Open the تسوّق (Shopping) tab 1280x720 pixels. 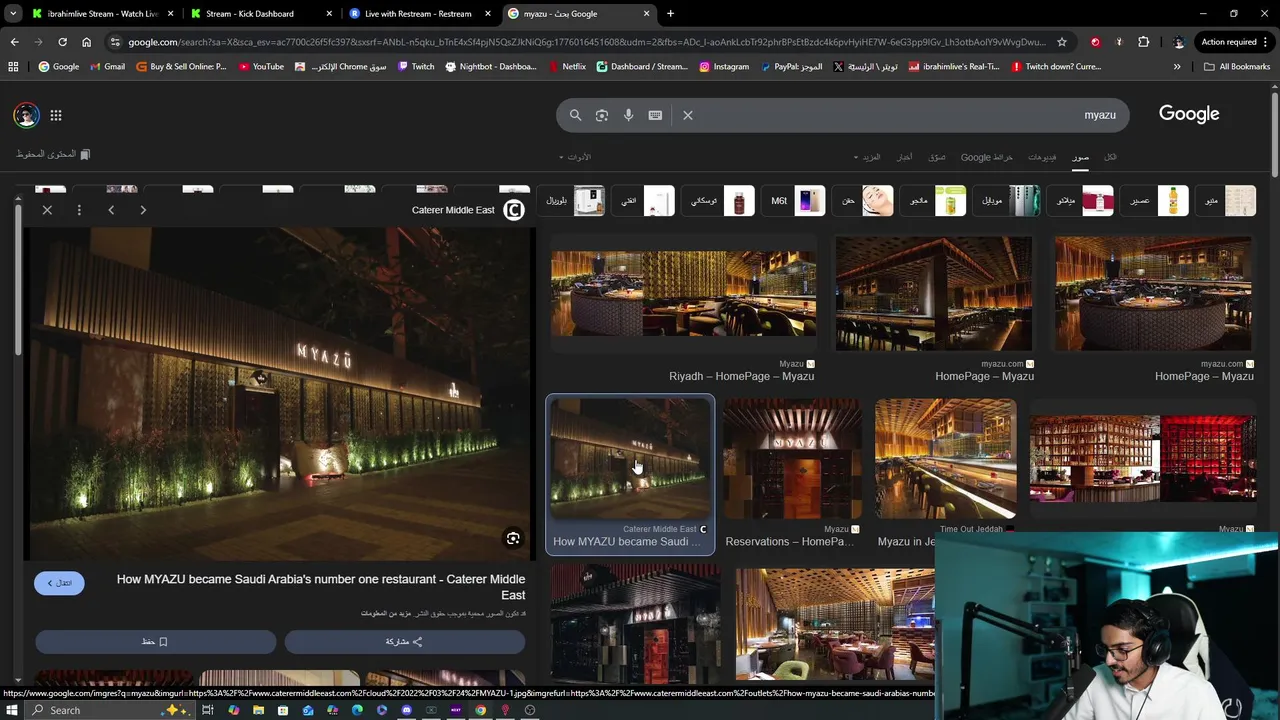coord(937,157)
